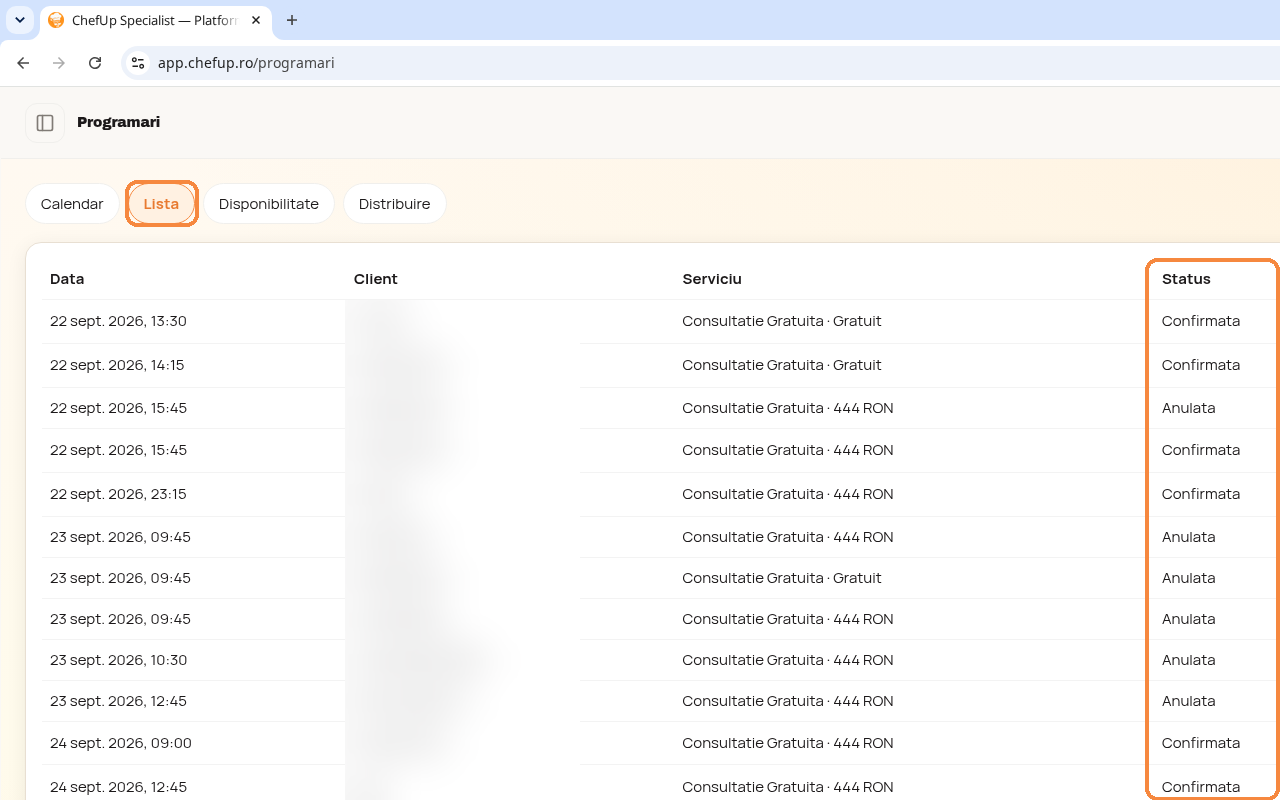Click Confirmata status in the 14:15 row

(1201, 365)
